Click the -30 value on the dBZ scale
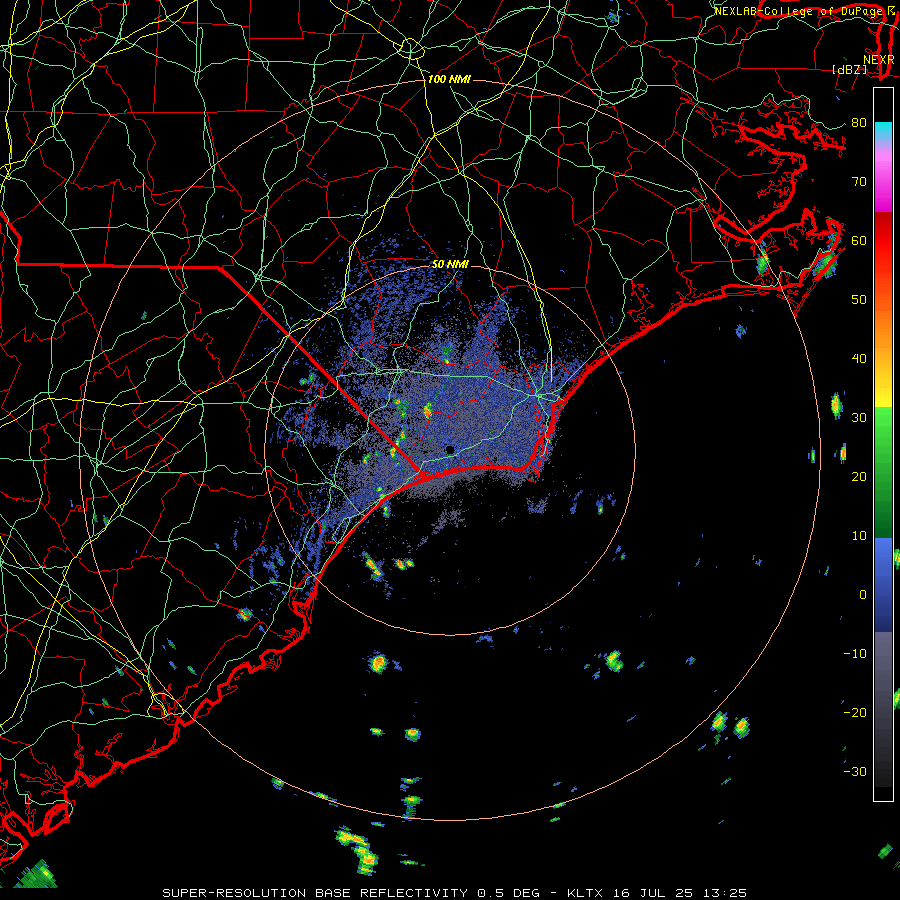The height and width of the screenshot is (900, 900). [x=855, y=772]
